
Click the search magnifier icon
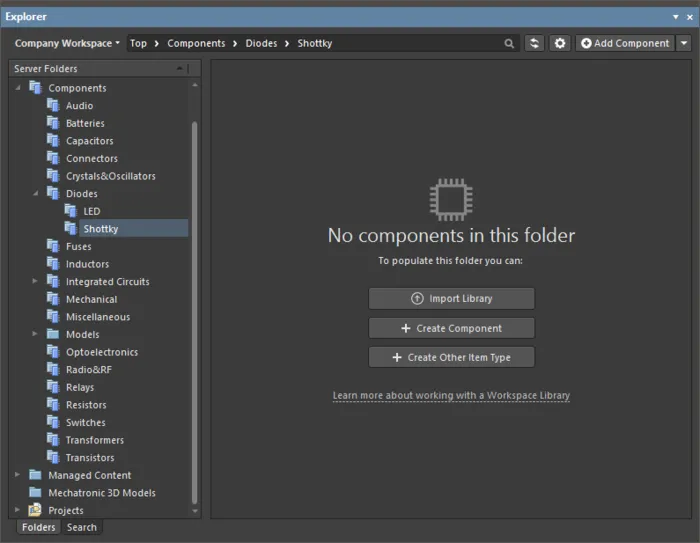click(509, 44)
